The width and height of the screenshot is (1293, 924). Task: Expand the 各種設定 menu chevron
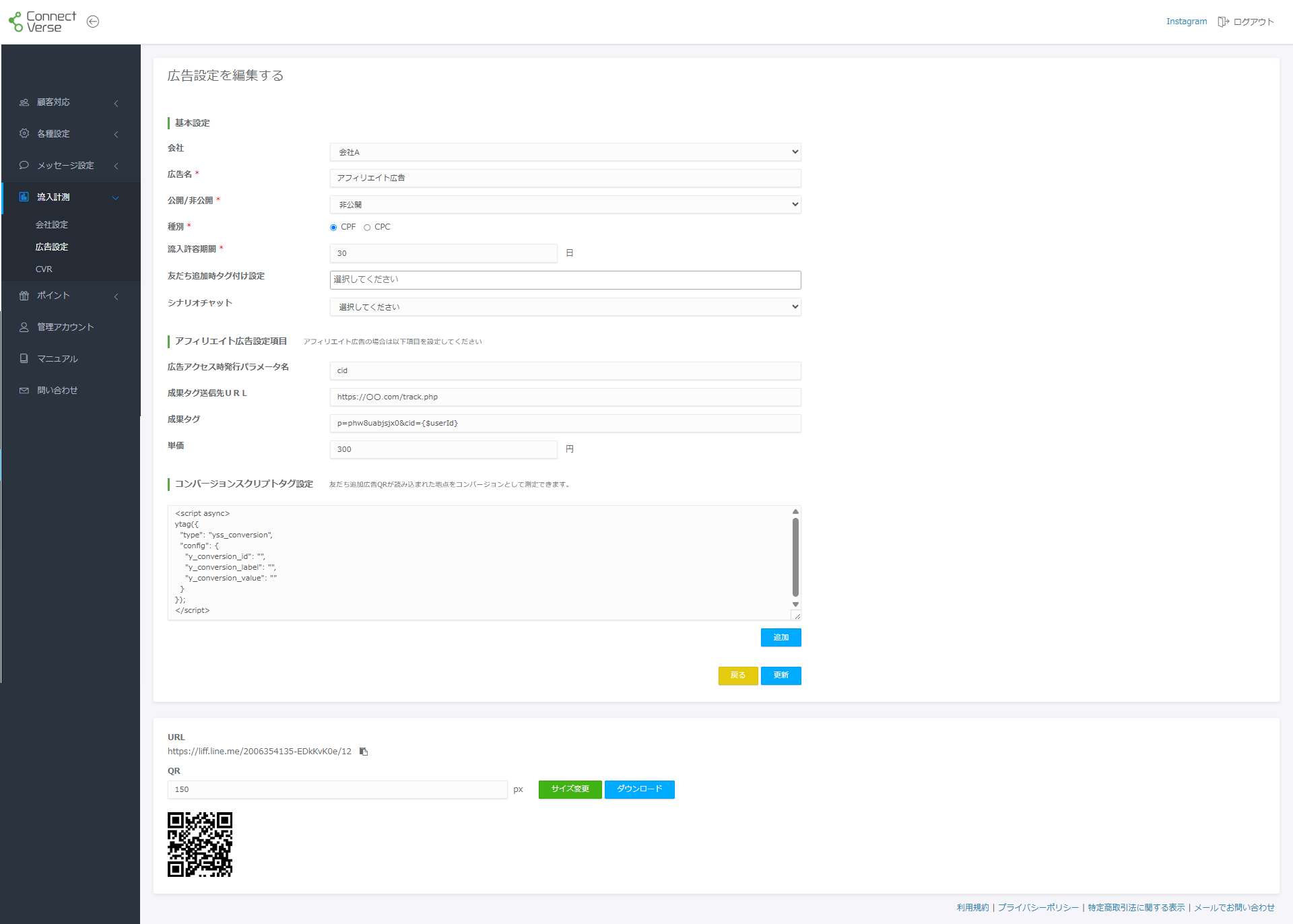coord(117,134)
